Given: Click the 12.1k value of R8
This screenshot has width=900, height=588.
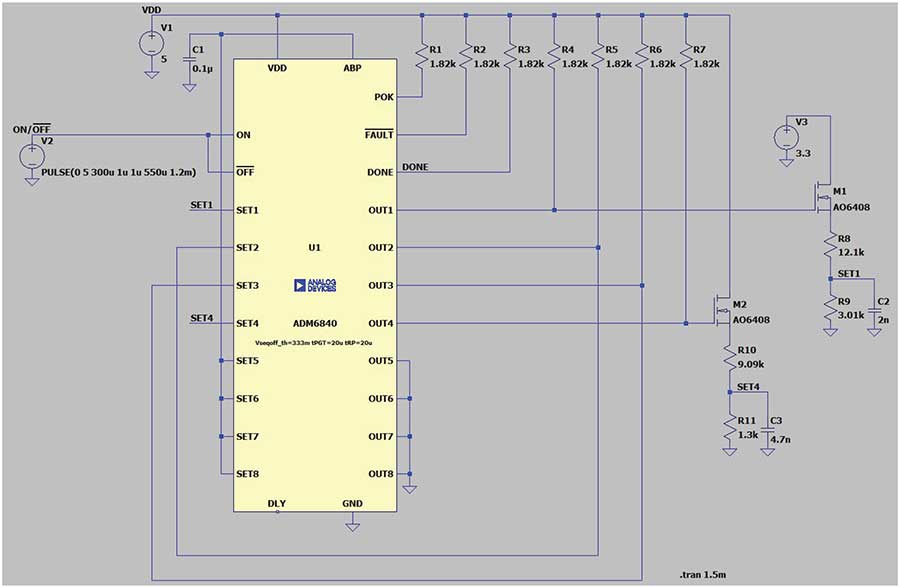Looking at the screenshot, I should (x=852, y=252).
